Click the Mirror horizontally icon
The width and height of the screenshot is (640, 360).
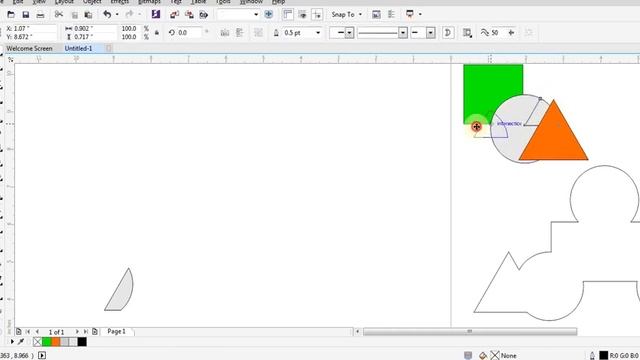point(225,33)
